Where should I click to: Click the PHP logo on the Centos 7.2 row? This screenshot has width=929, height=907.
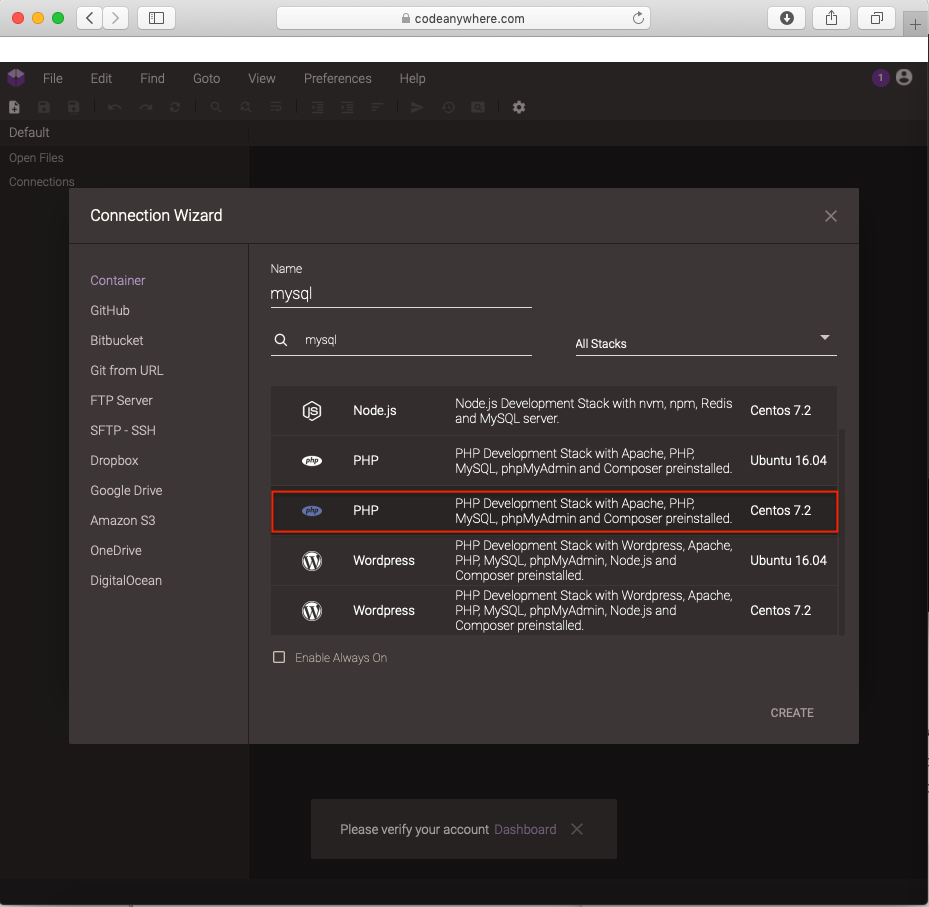(x=312, y=511)
